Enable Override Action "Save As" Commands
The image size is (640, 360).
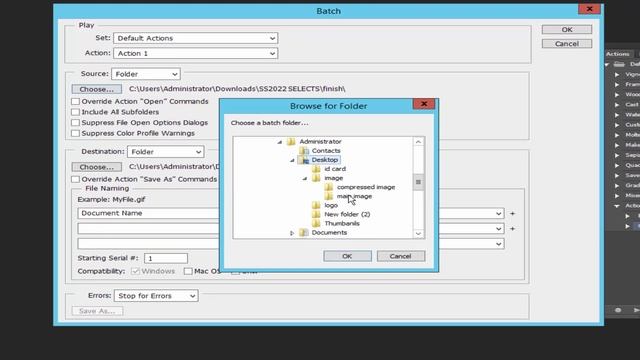pyautogui.click(x=76, y=179)
